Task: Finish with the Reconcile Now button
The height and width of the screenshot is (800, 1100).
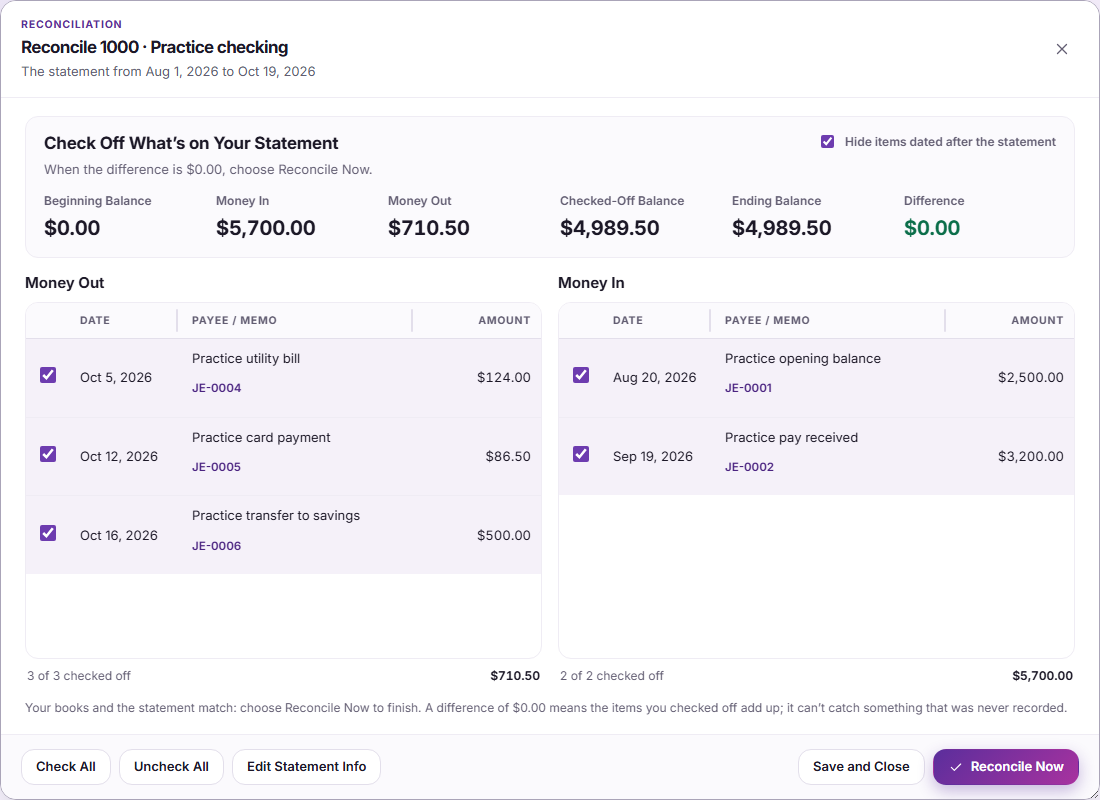Action: [x=1005, y=767]
